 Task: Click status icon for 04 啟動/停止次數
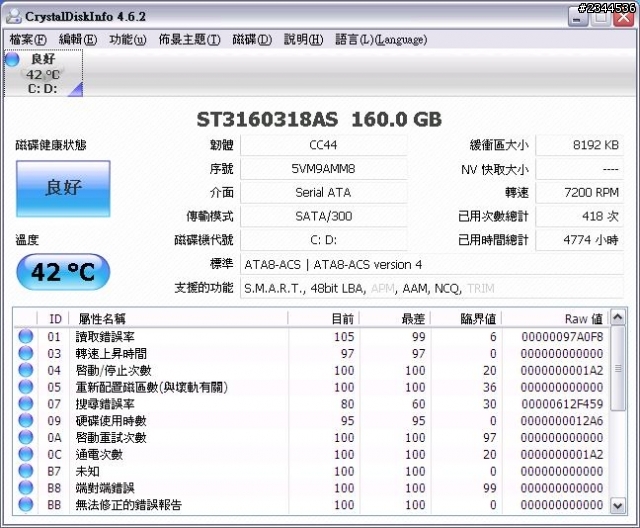click(26, 370)
